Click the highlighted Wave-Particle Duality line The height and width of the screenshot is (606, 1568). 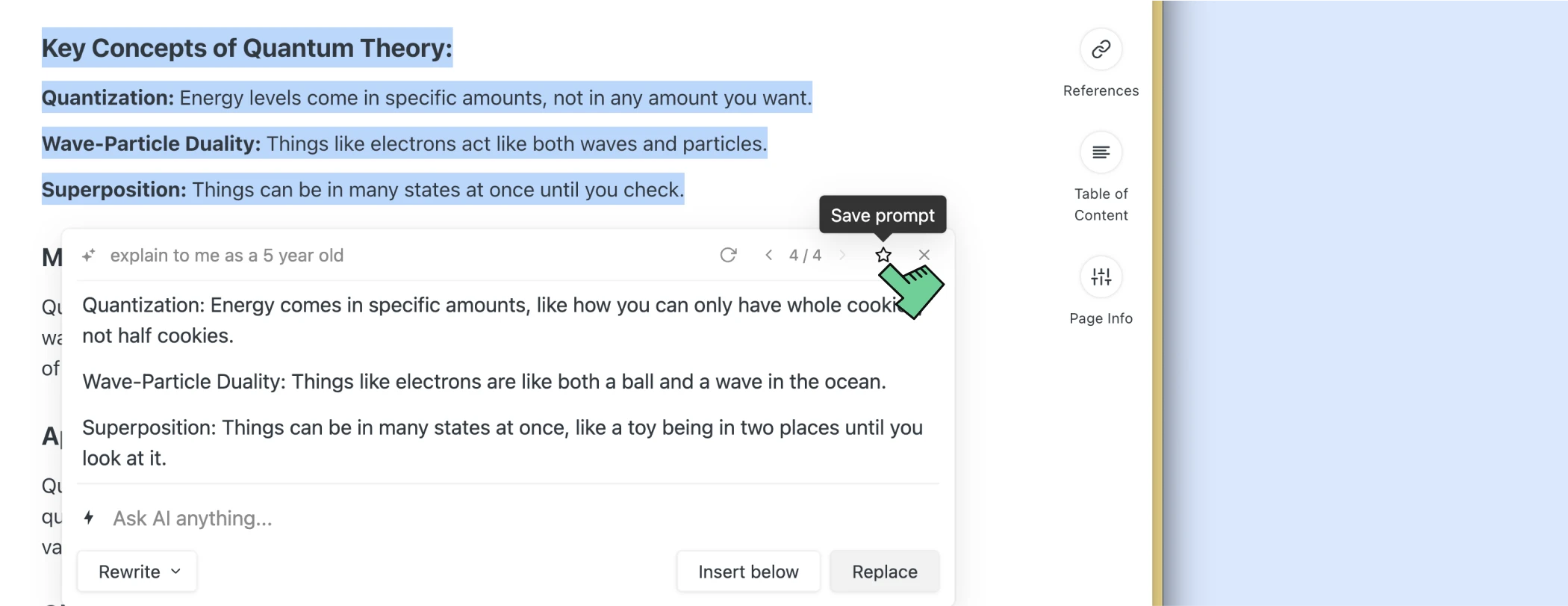point(404,143)
